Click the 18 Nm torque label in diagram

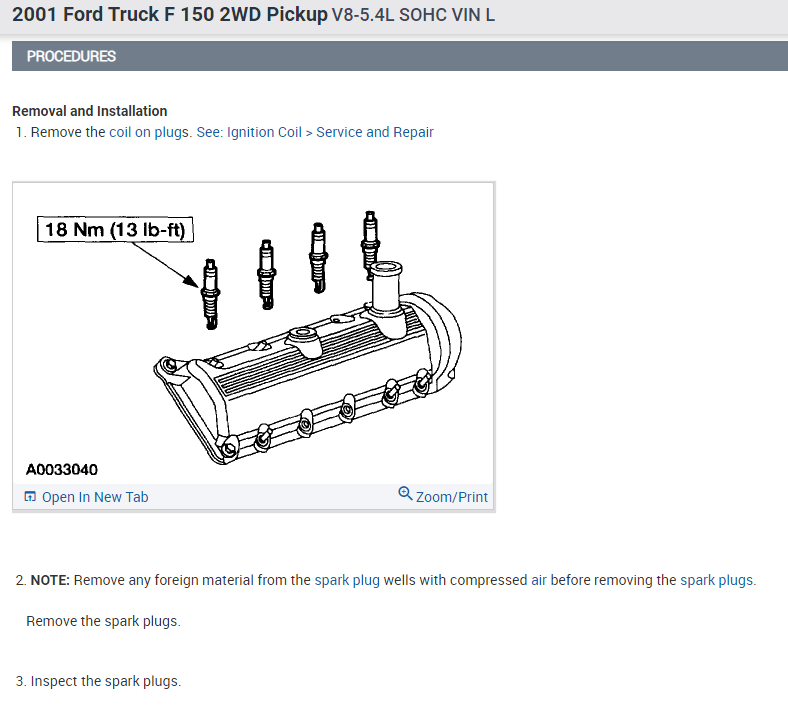pos(115,230)
